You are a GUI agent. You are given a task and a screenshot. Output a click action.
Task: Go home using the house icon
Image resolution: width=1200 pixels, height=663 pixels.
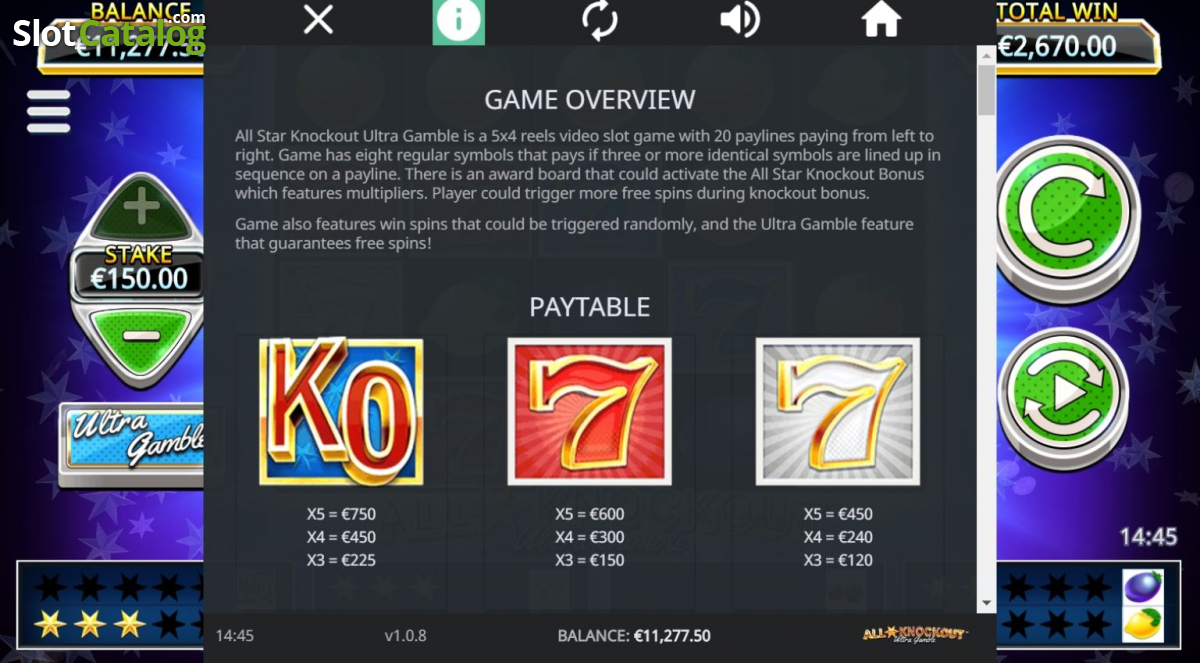882,20
